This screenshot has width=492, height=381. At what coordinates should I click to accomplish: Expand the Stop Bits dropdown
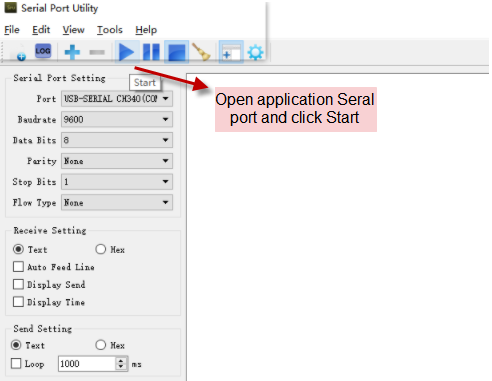pos(117,182)
